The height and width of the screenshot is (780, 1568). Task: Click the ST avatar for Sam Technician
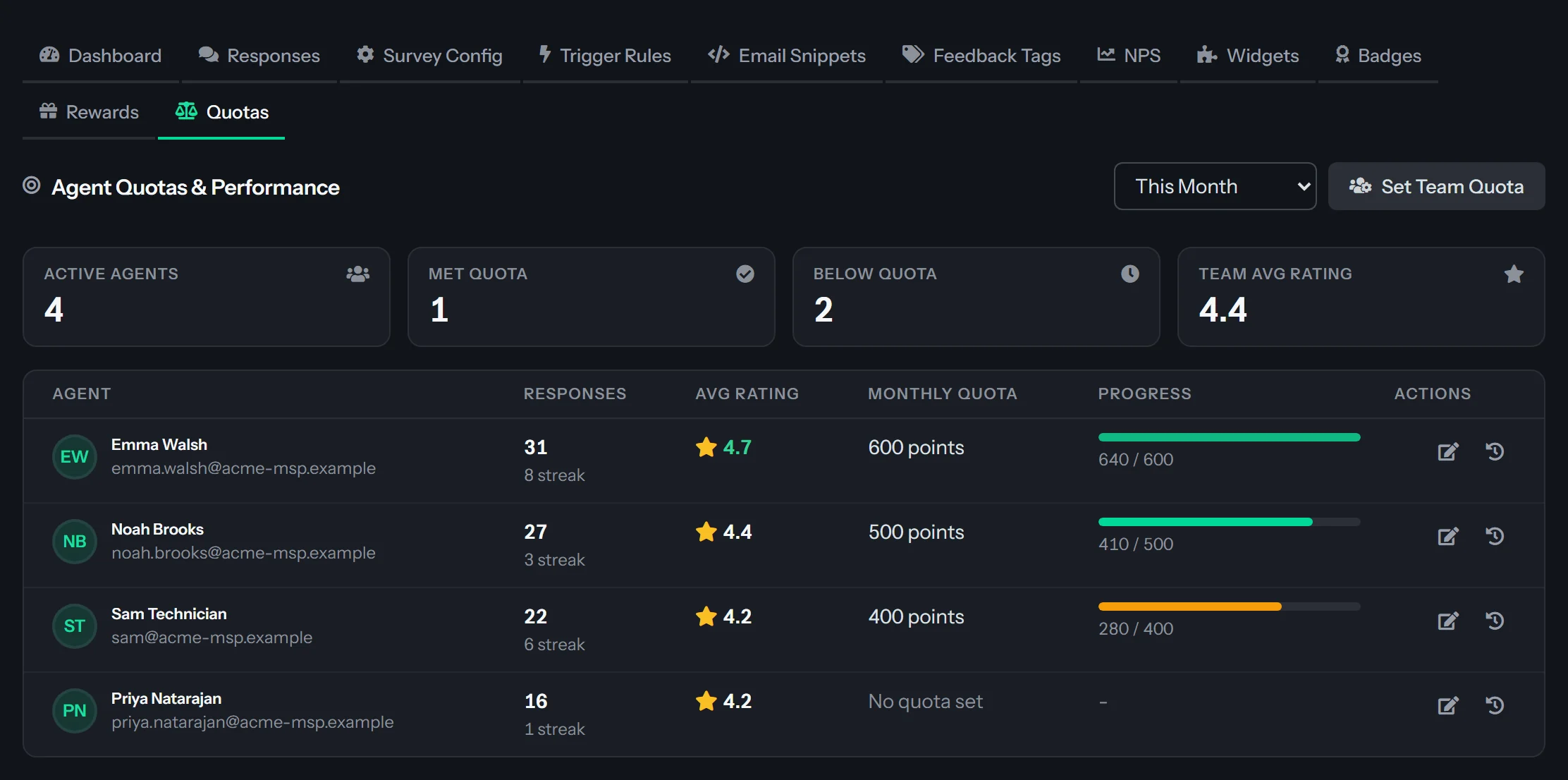75,626
